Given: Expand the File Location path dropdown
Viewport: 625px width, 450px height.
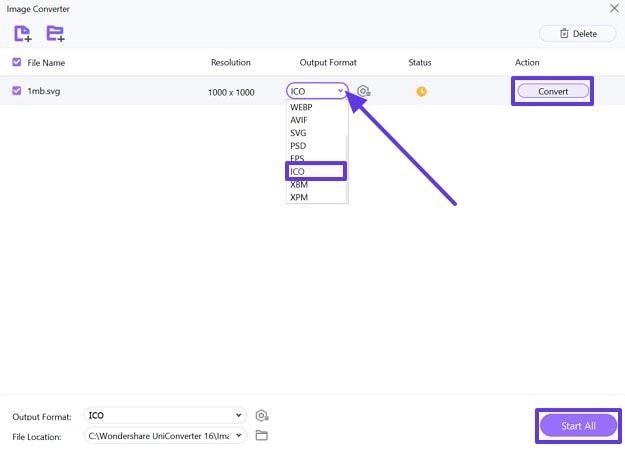Looking at the screenshot, I should 165,436.
